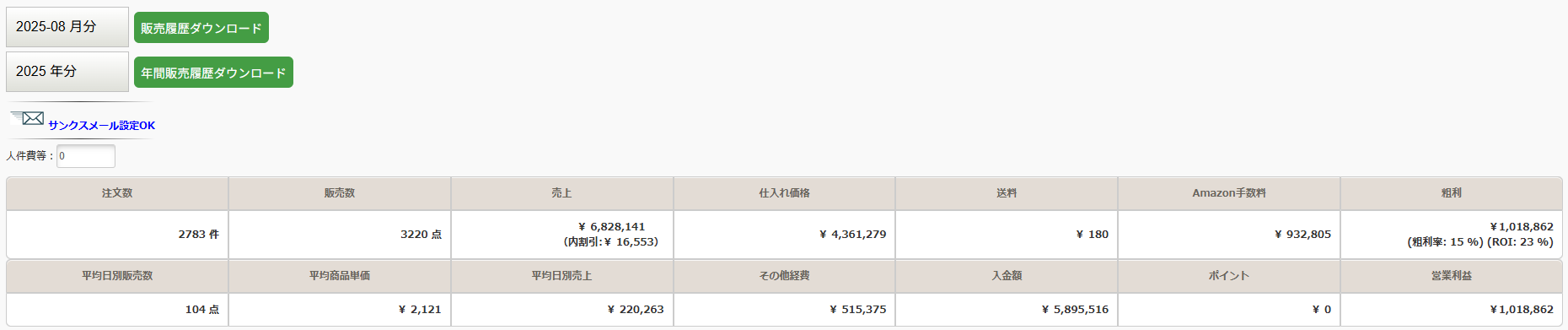Click 年間販売履歴ダウンロード button
This screenshot has height=330, width=1568.
[213, 73]
